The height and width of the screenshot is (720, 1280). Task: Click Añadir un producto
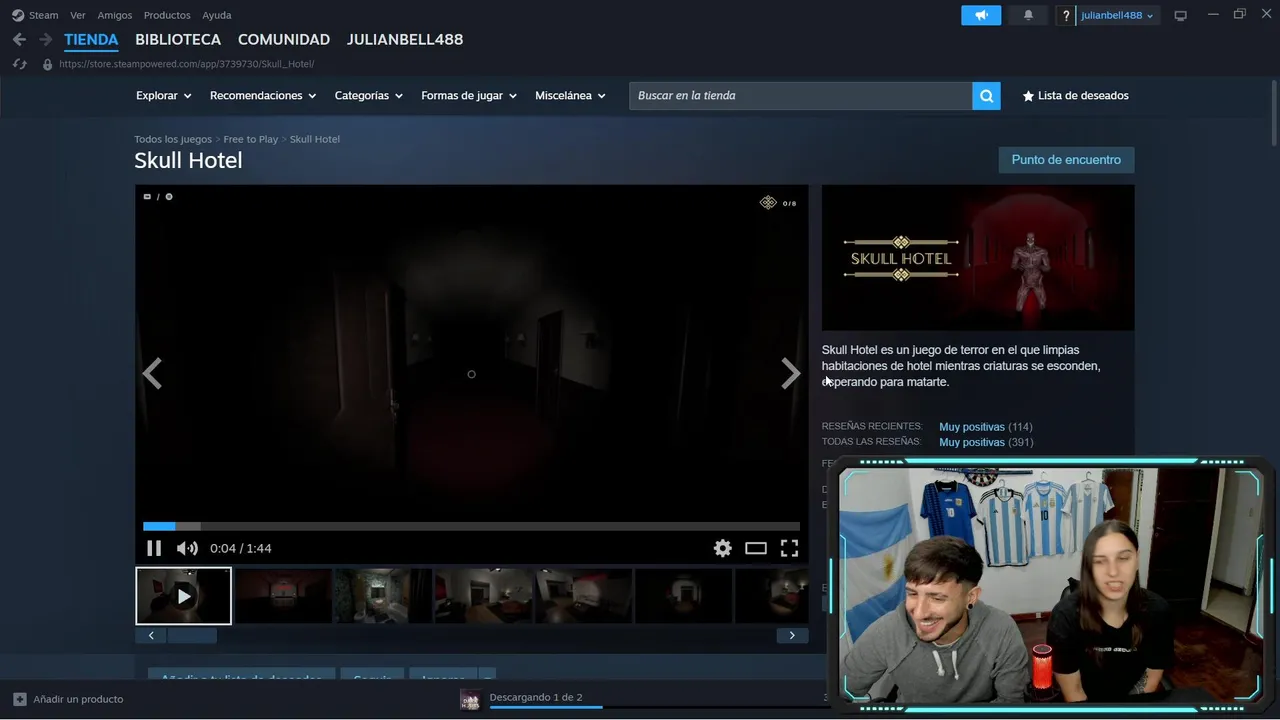pos(78,699)
